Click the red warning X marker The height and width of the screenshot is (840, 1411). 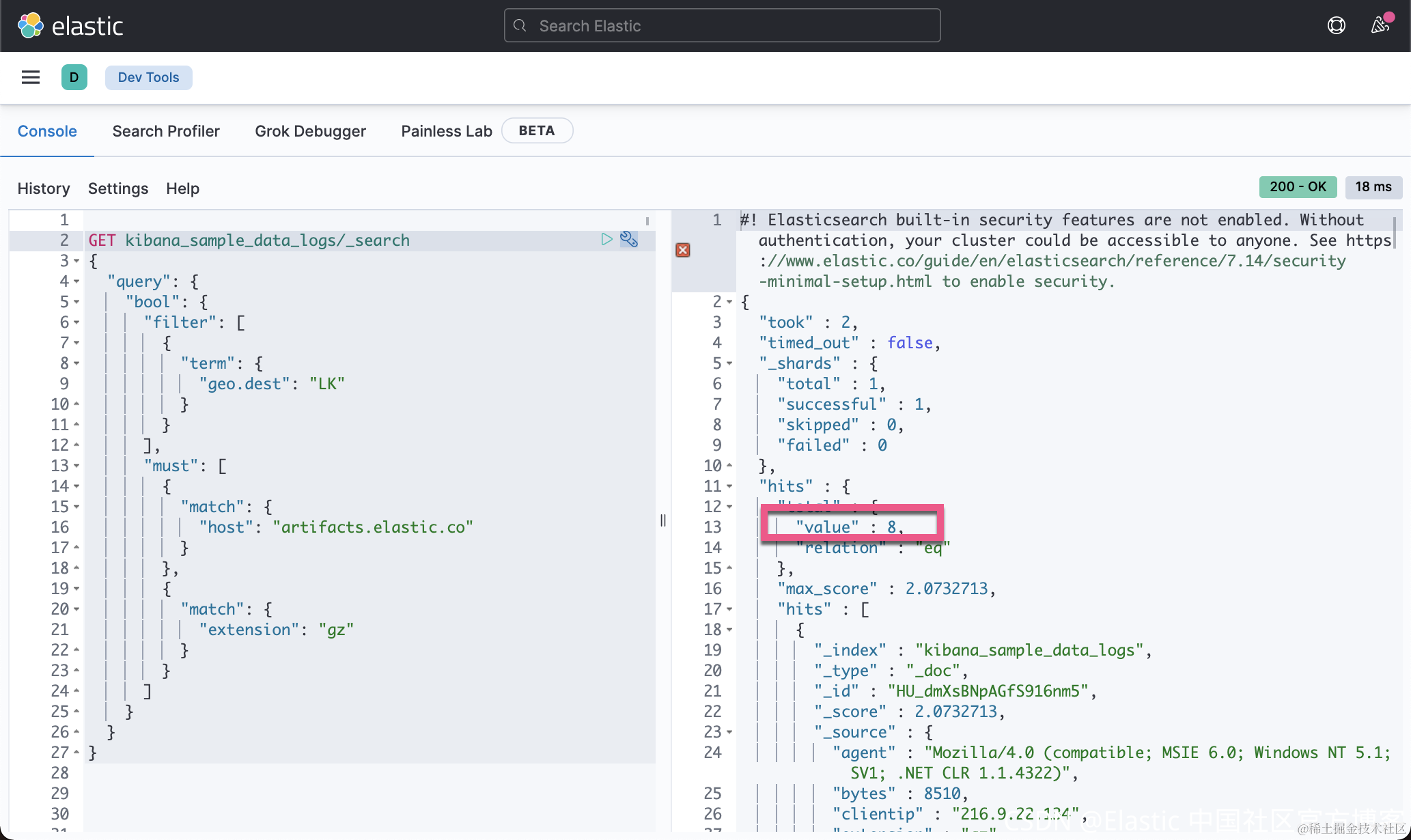tap(682, 250)
